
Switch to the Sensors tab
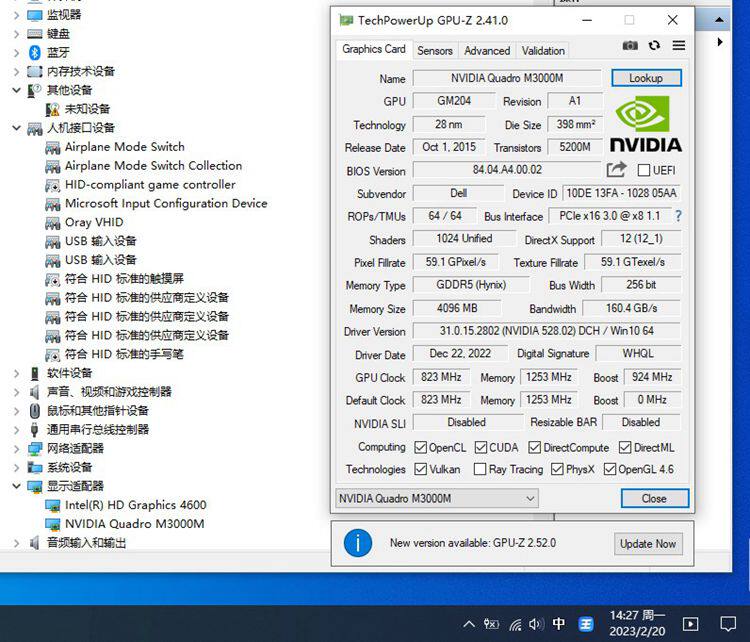(434, 51)
